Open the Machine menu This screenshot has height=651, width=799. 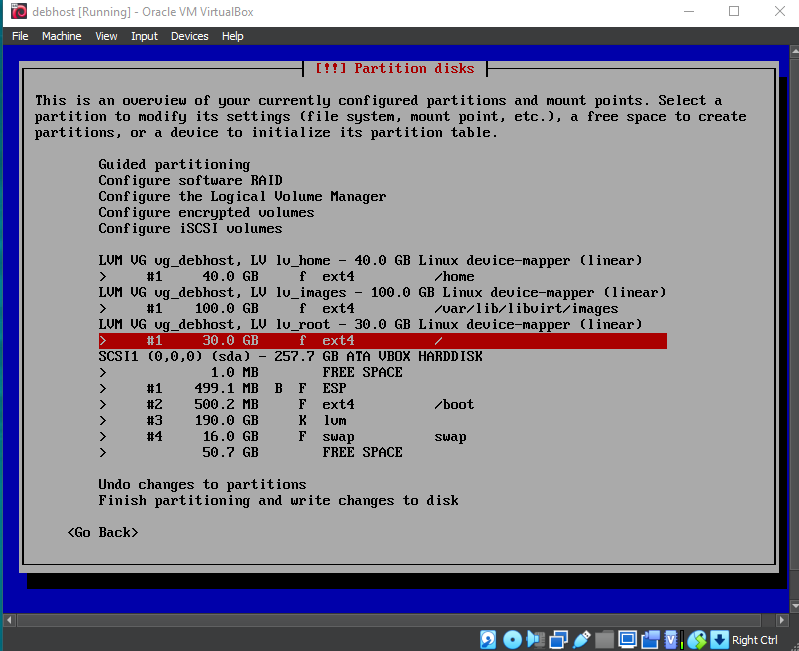click(61, 36)
